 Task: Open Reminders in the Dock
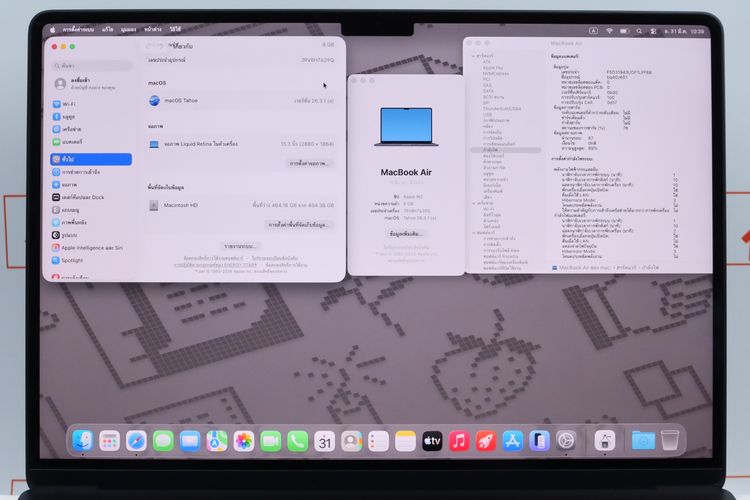click(378, 441)
